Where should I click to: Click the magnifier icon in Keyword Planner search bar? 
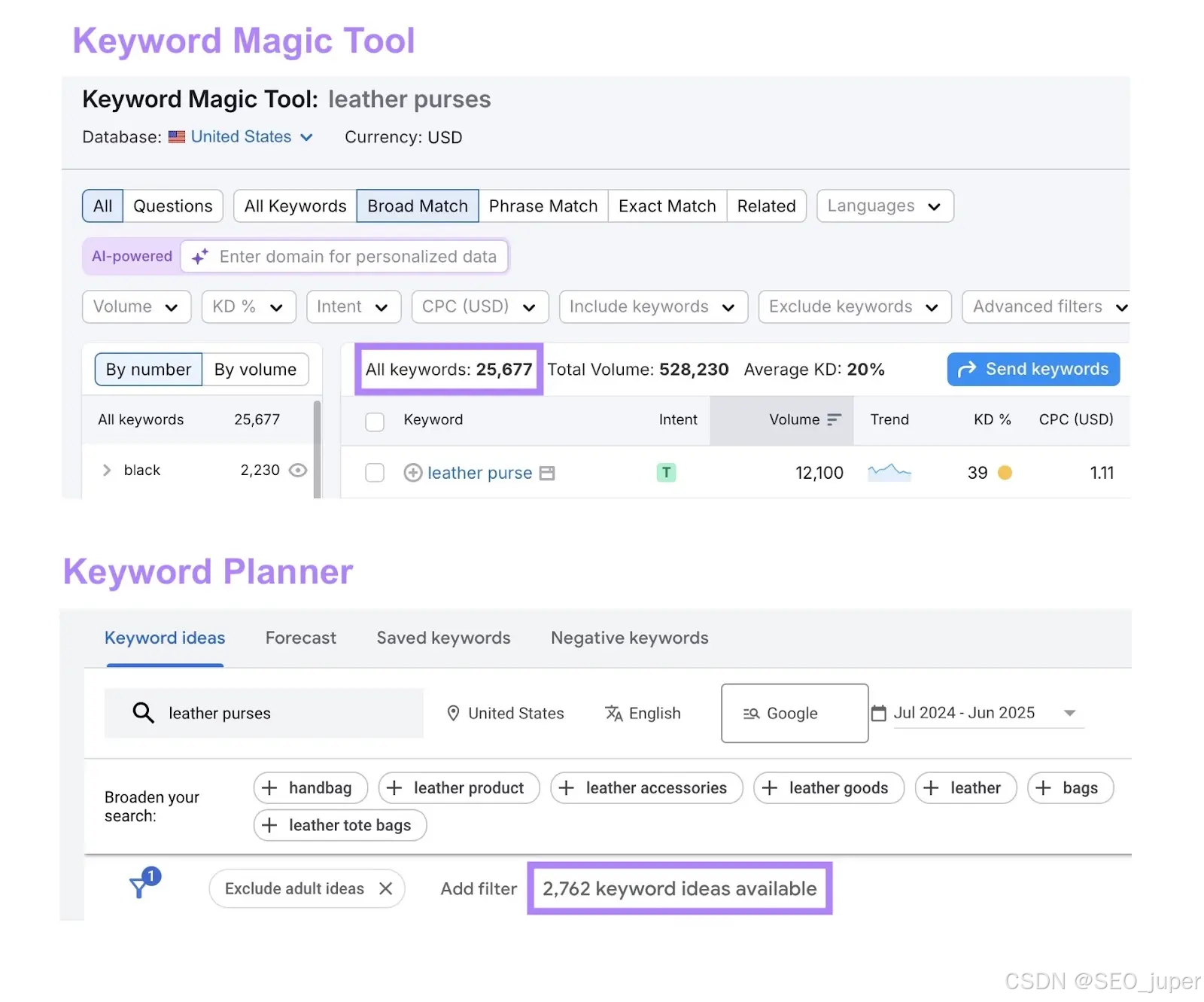tap(142, 713)
